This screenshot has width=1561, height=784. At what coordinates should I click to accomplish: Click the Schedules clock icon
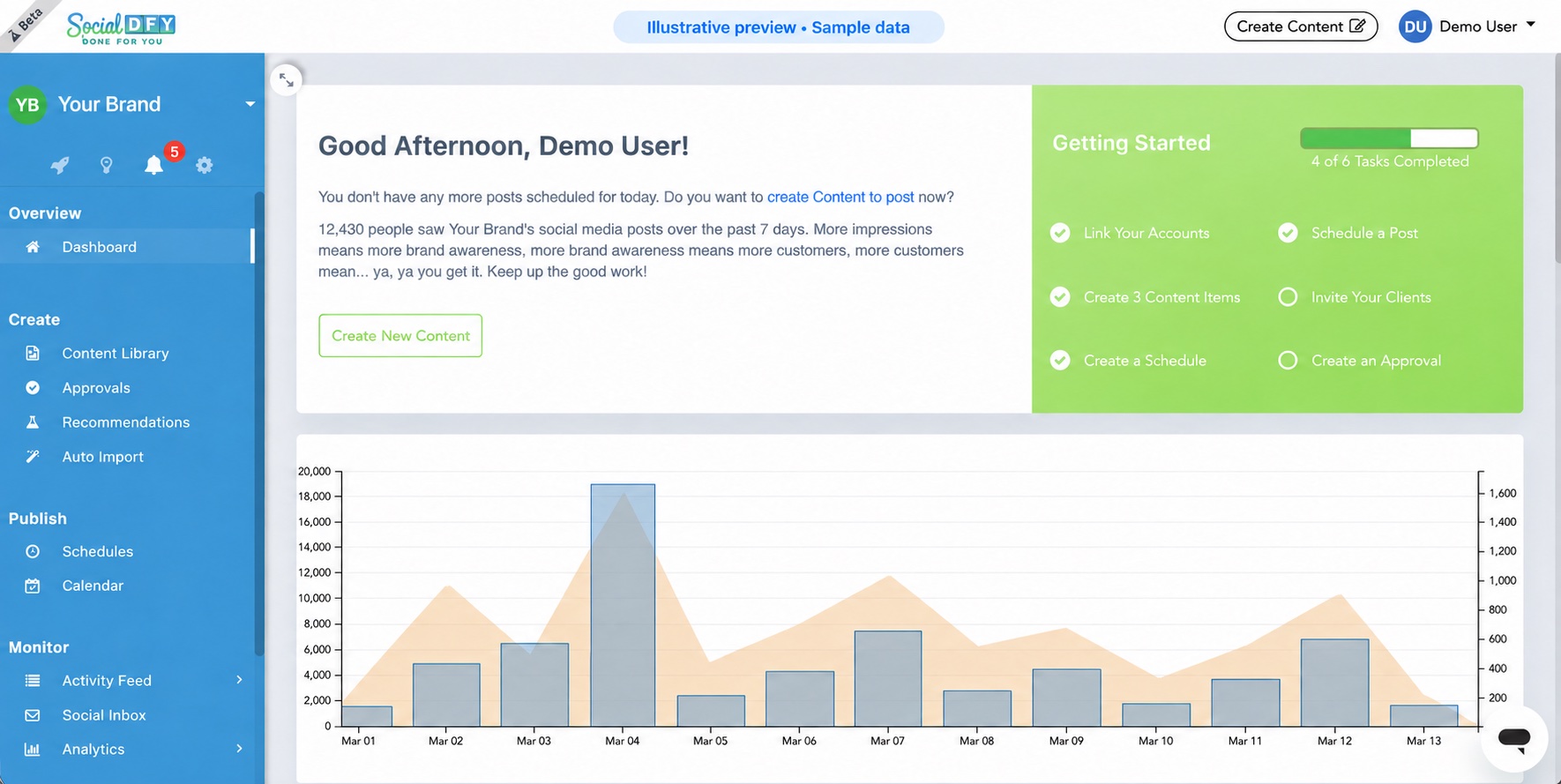[x=33, y=551]
